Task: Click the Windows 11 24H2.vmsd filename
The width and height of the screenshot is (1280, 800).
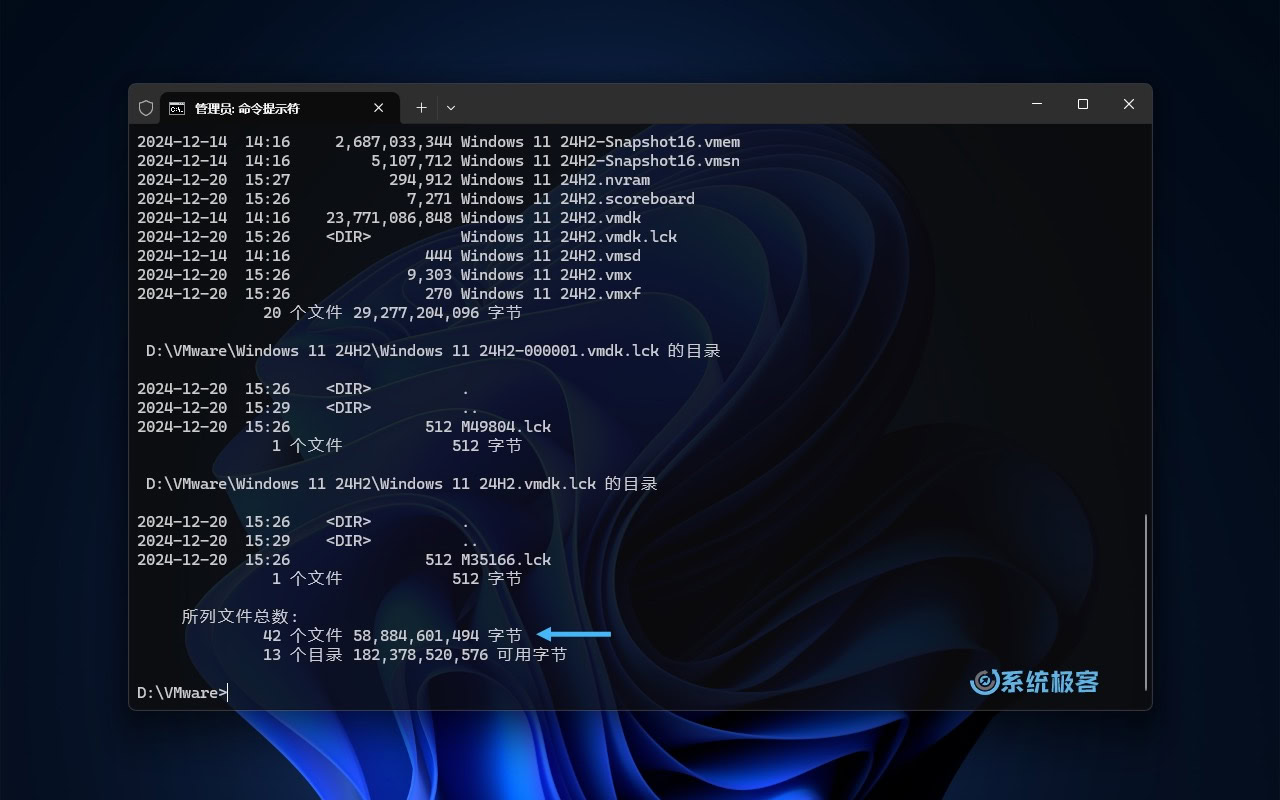Action: pos(551,256)
